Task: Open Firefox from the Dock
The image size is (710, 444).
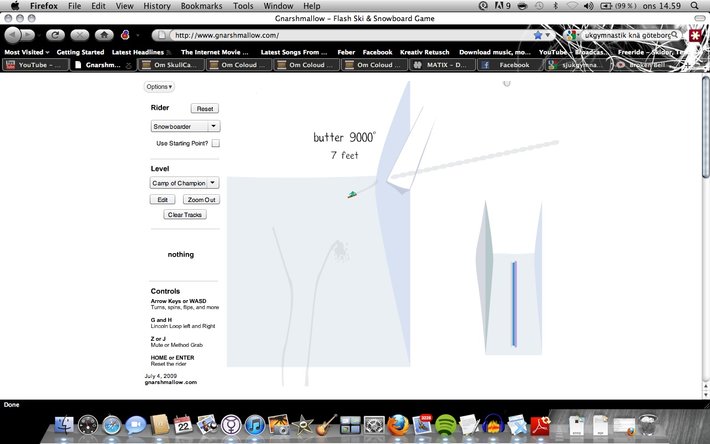Action: tap(400, 426)
